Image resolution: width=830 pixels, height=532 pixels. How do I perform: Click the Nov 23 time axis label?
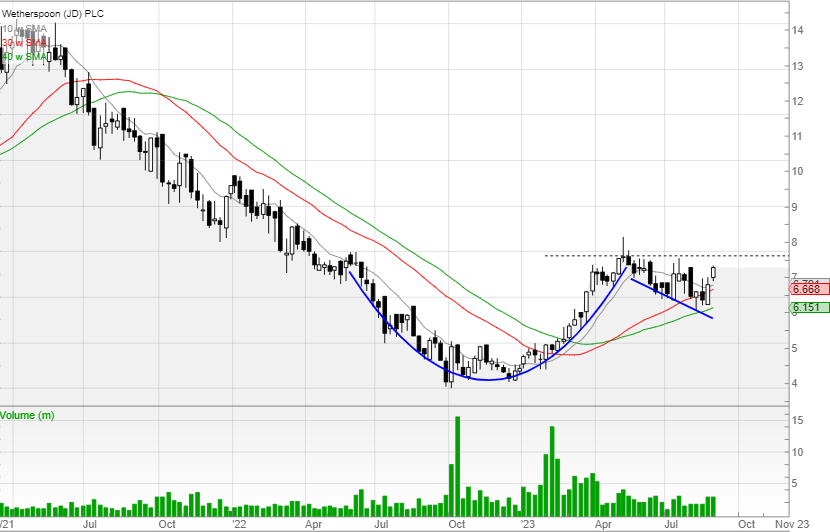pyautogui.click(x=792, y=524)
